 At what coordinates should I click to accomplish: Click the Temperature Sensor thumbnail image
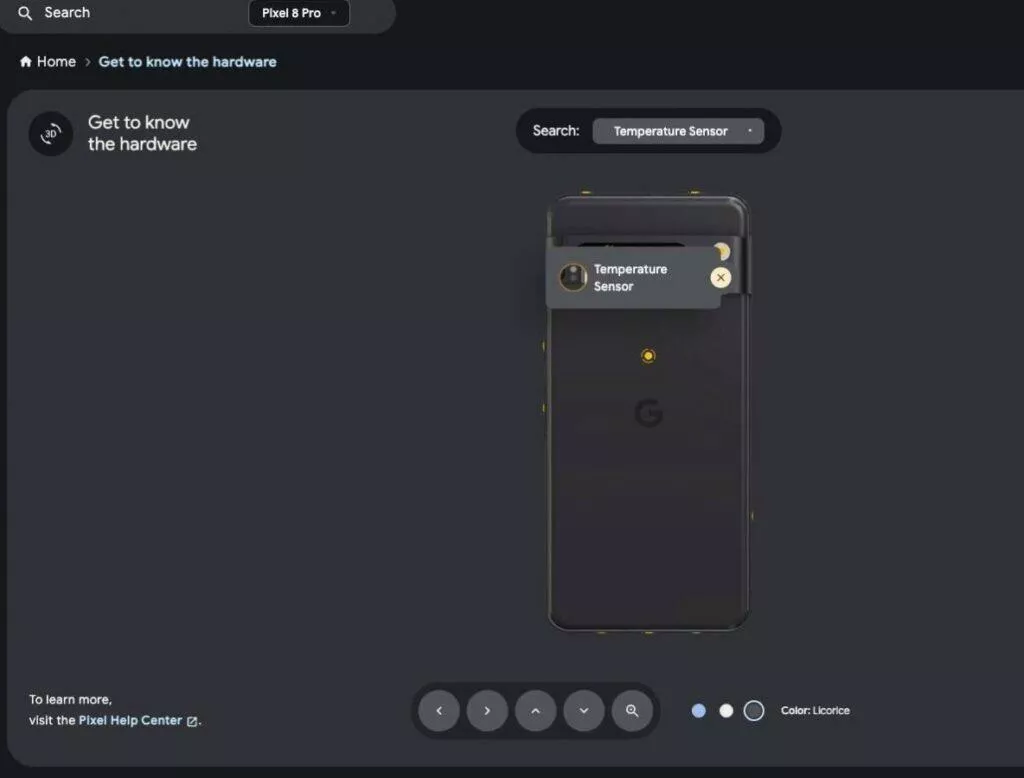coord(573,277)
